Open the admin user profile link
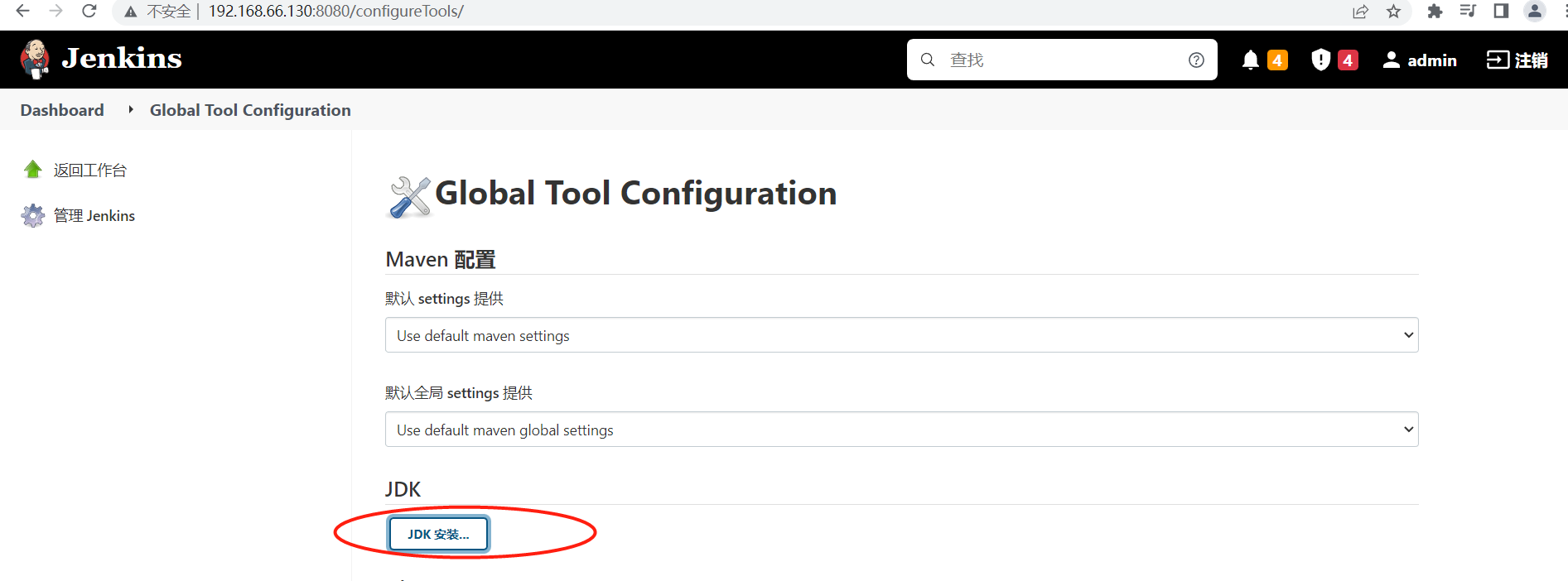This screenshot has width=1568, height=581. point(1420,60)
